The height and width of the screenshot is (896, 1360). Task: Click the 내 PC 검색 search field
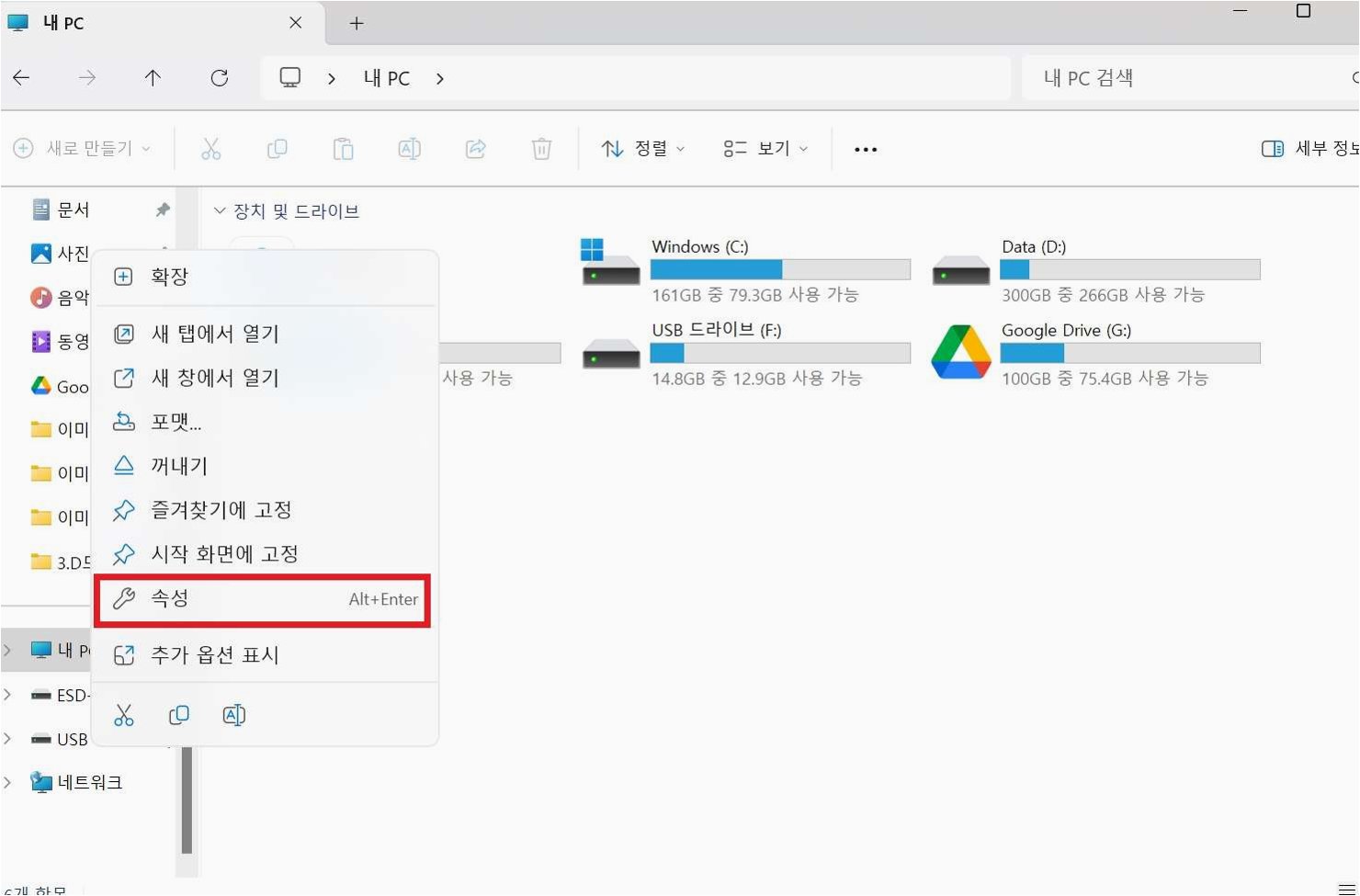point(1190,78)
